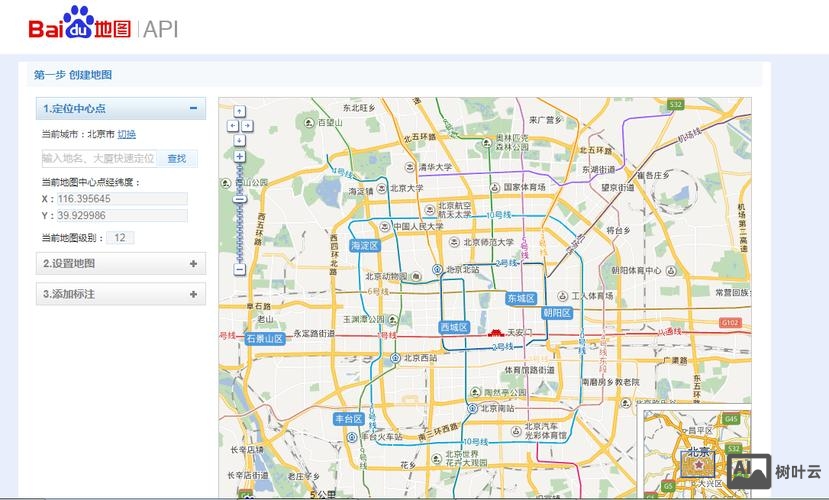
Task: Click the 石景山区 district label
Action: [x=265, y=339]
